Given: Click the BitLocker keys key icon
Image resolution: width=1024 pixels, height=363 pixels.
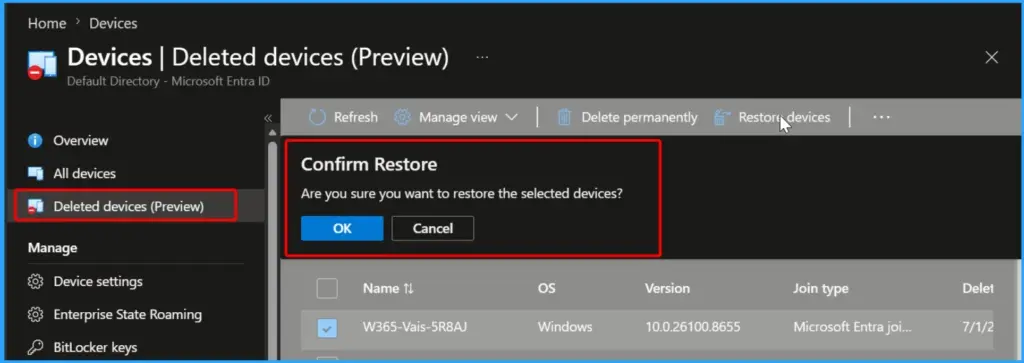Looking at the screenshot, I should 35,347.
